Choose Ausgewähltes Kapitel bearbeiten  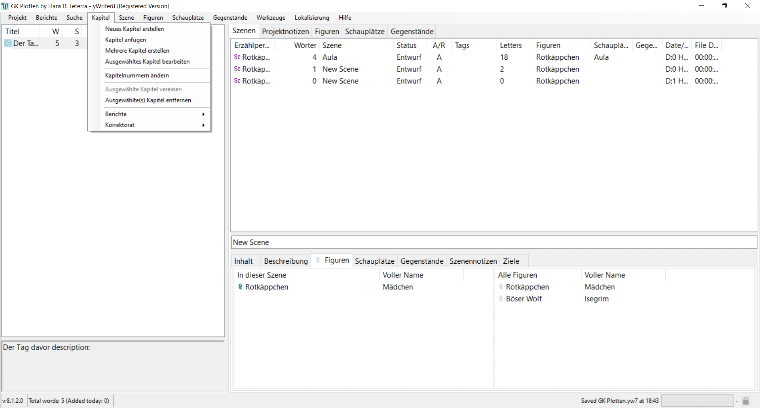tap(149, 62)
